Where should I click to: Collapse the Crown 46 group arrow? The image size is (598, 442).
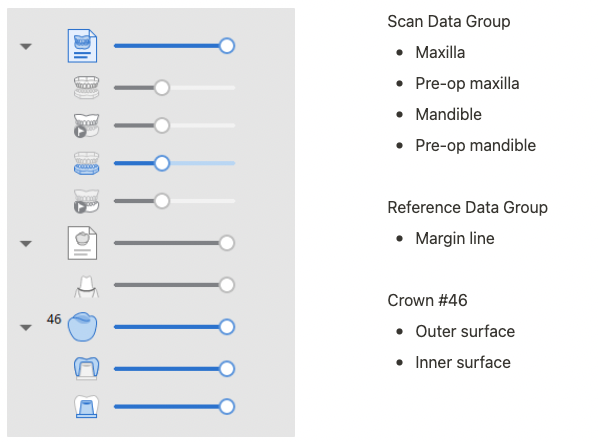(26, 328)
